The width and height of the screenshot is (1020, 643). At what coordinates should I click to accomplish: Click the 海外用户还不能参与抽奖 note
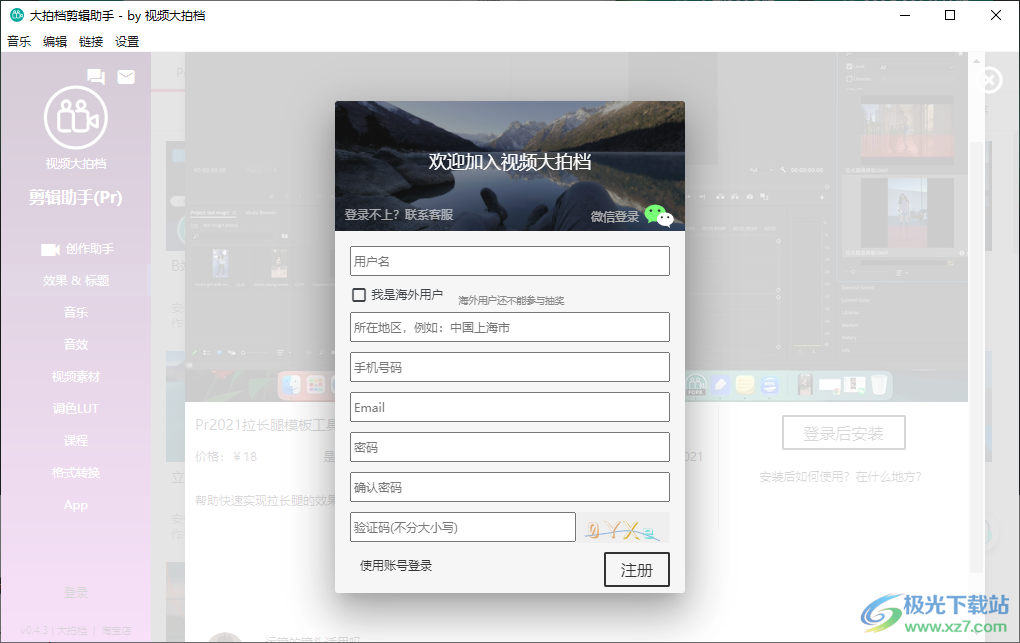pos(511,300)
